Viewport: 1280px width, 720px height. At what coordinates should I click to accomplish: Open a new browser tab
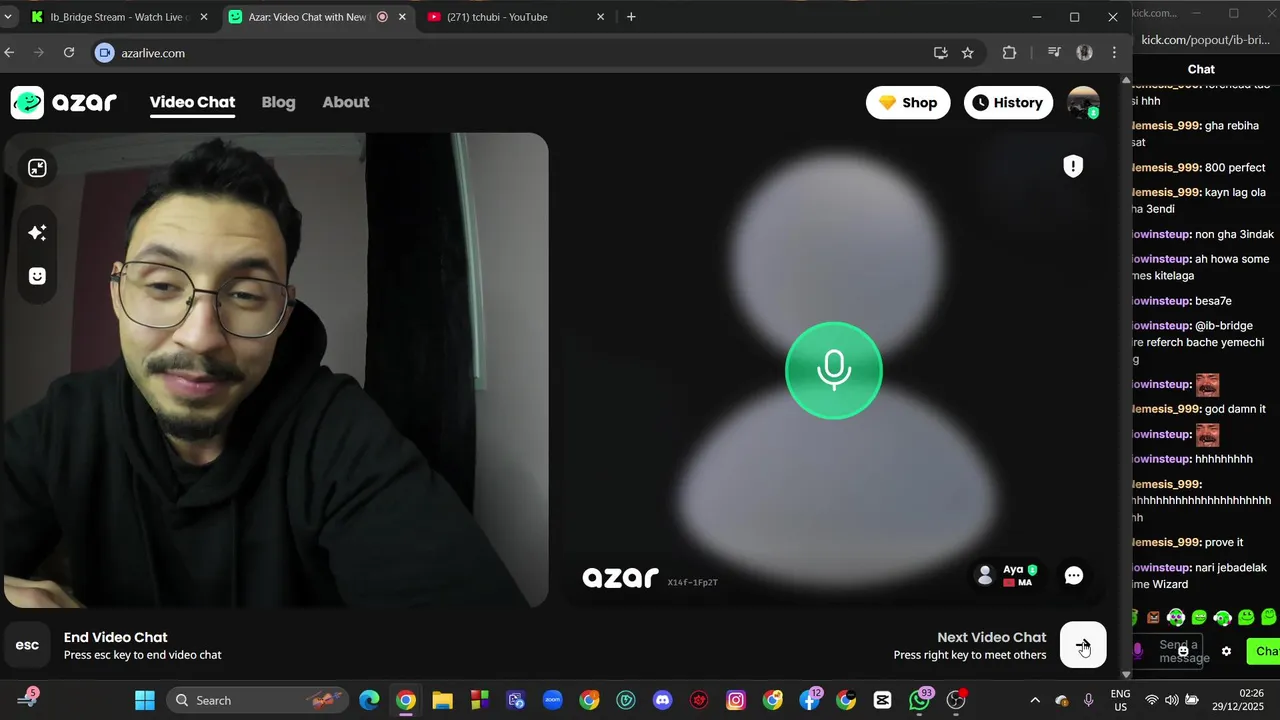[631, 17]
